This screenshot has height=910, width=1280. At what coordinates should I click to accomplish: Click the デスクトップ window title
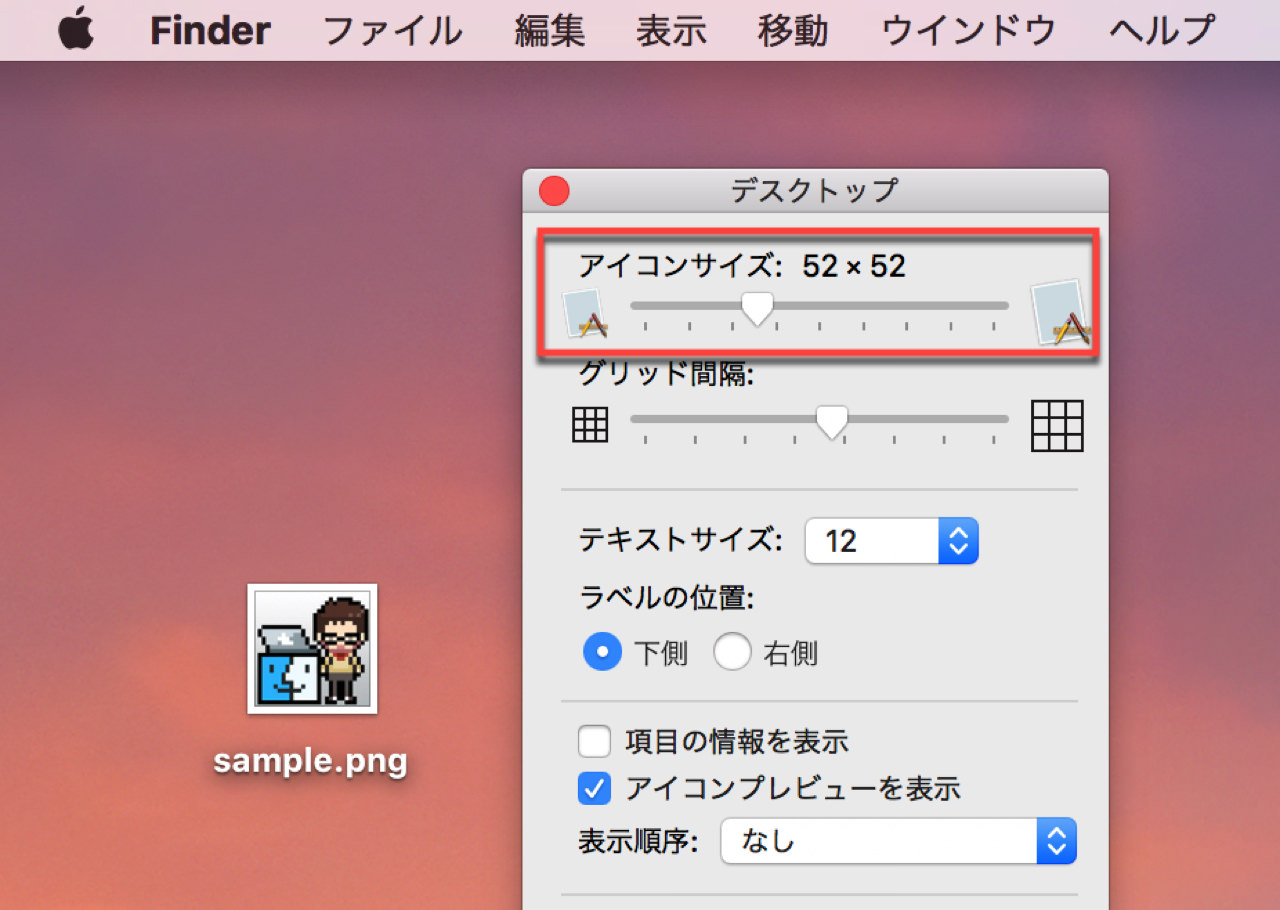[x=814, y=190]
